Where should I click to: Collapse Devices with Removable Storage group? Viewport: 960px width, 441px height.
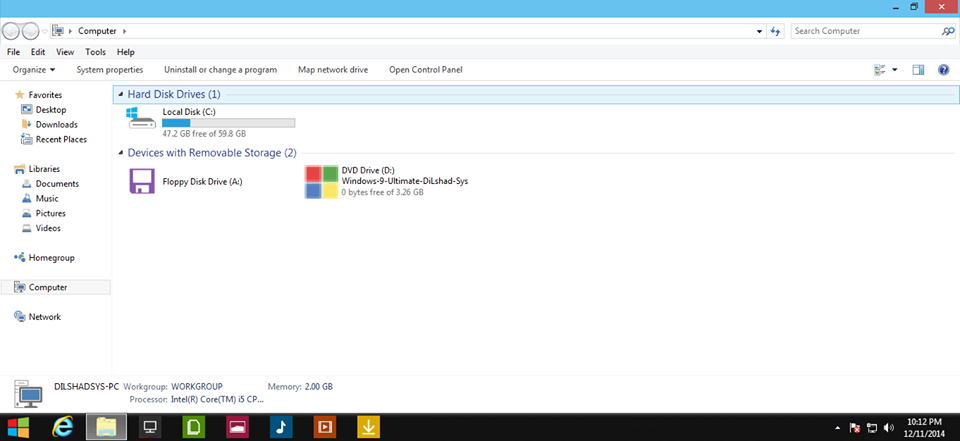121,153
